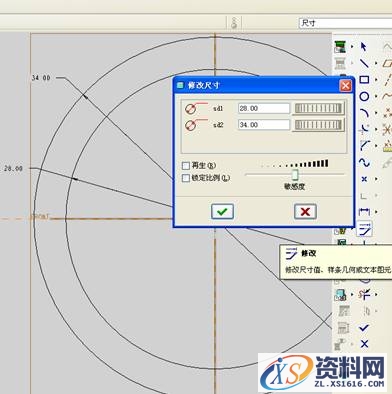Image resolution: width=392 pixels, height=394 pixels.
Task: Click the sd1 thumbwheel control
Action: (x=318, y=108)
